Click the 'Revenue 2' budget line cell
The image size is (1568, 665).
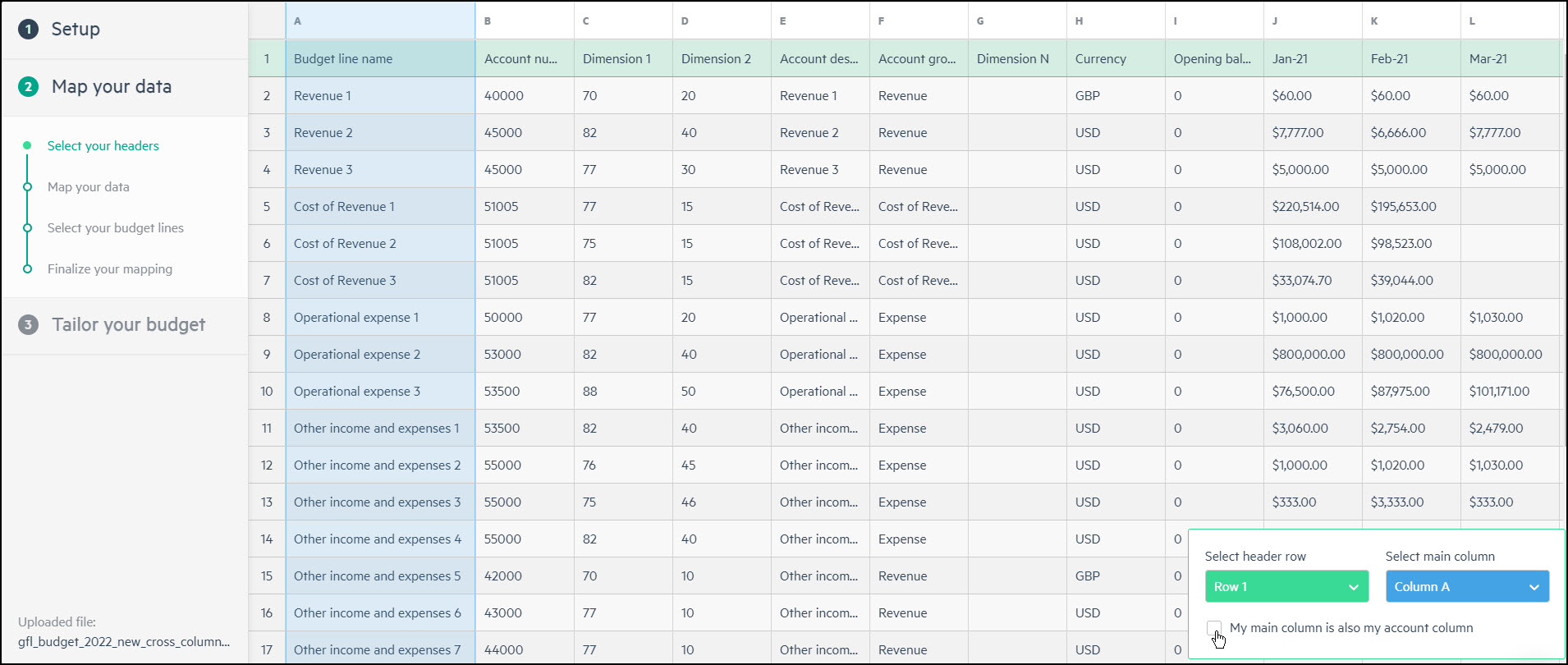380,132
